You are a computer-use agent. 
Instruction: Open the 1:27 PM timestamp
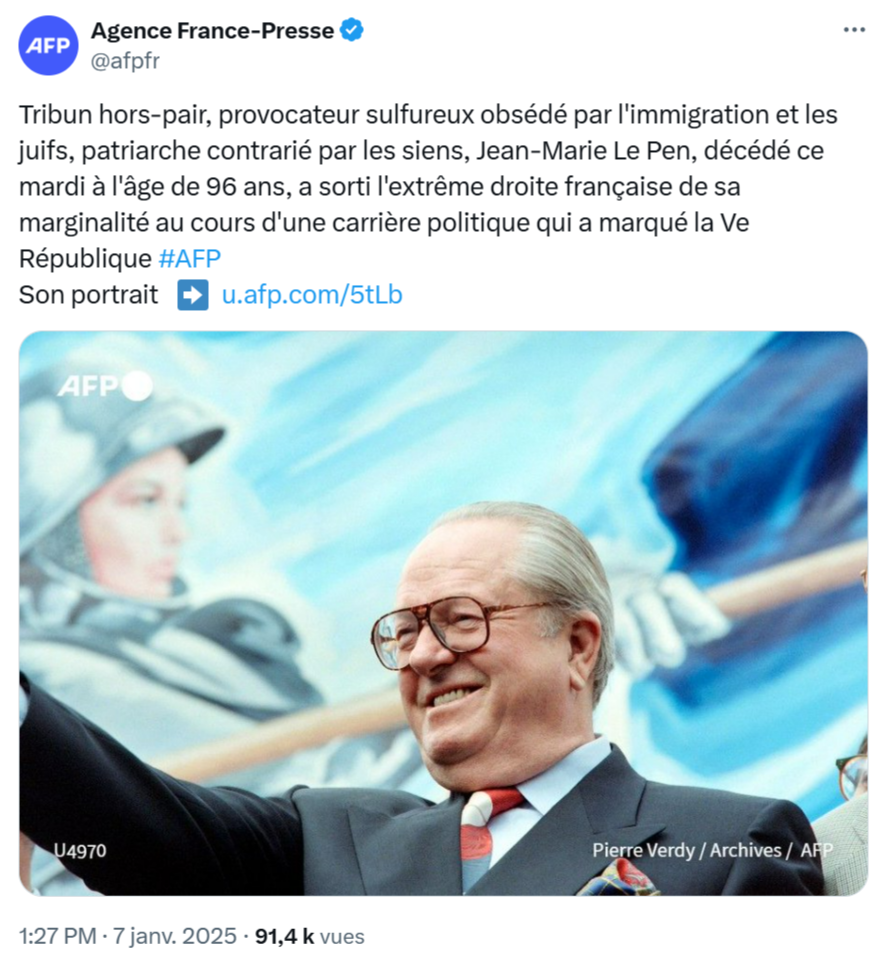(58, 936)
